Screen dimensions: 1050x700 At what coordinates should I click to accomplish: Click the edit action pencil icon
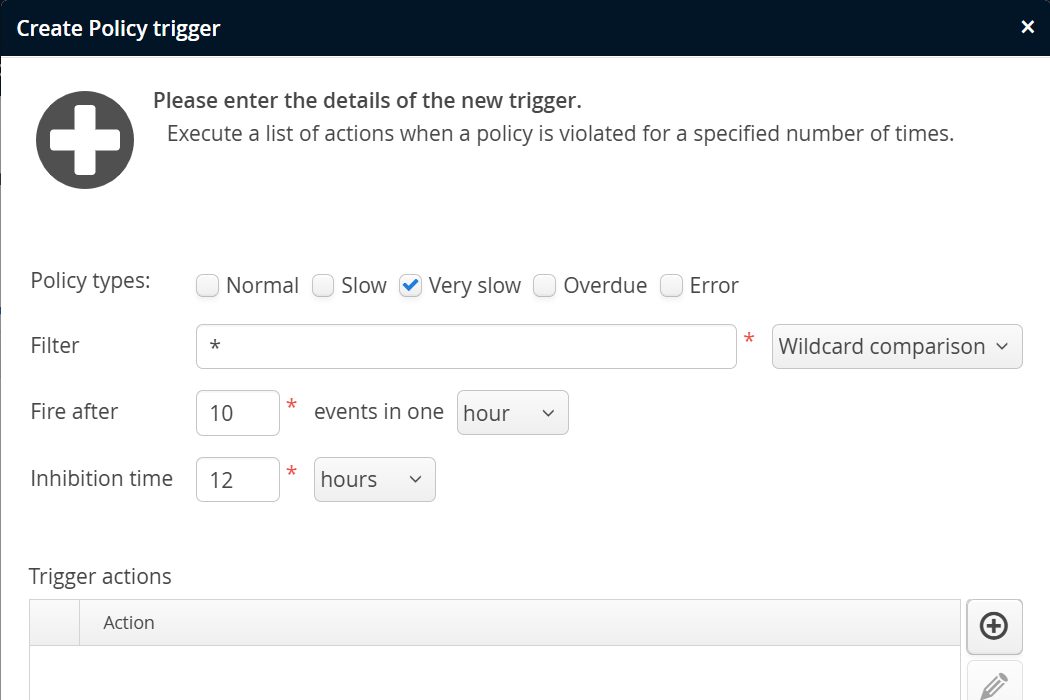pos(994,683)
